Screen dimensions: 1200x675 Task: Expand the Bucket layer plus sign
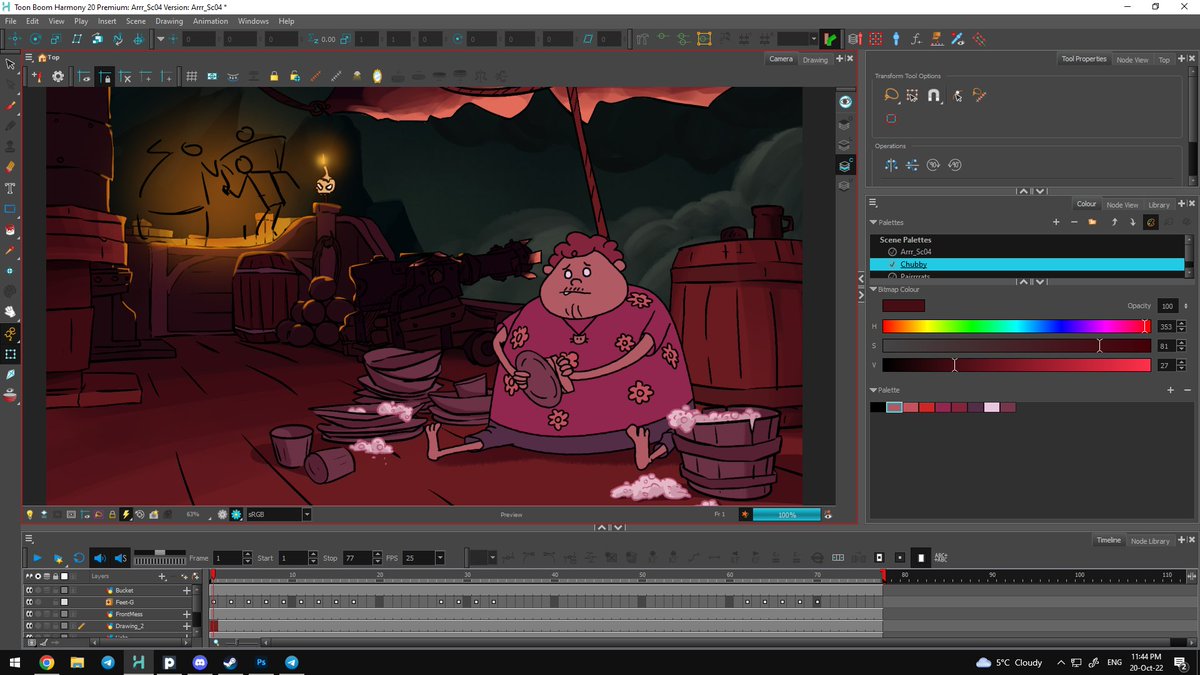pyautogui.click(x=186, y=591)
